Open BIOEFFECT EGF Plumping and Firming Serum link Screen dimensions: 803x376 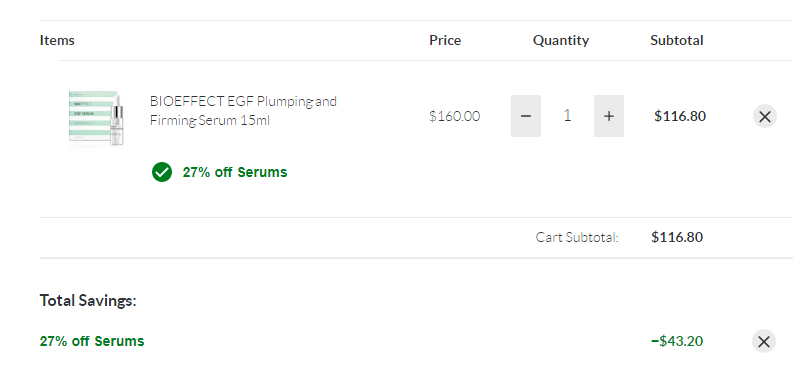tap(243, 111)
